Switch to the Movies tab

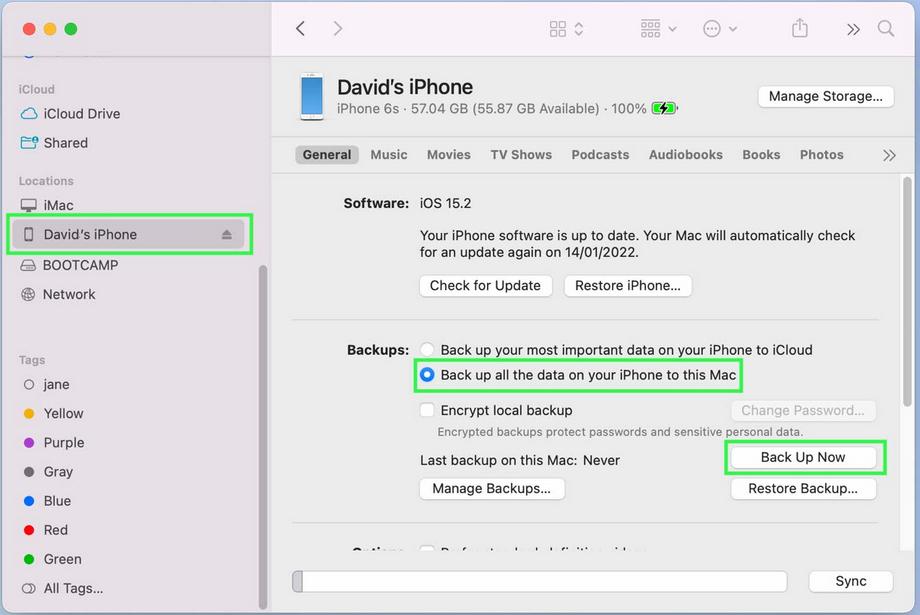(x=449, y=155)
